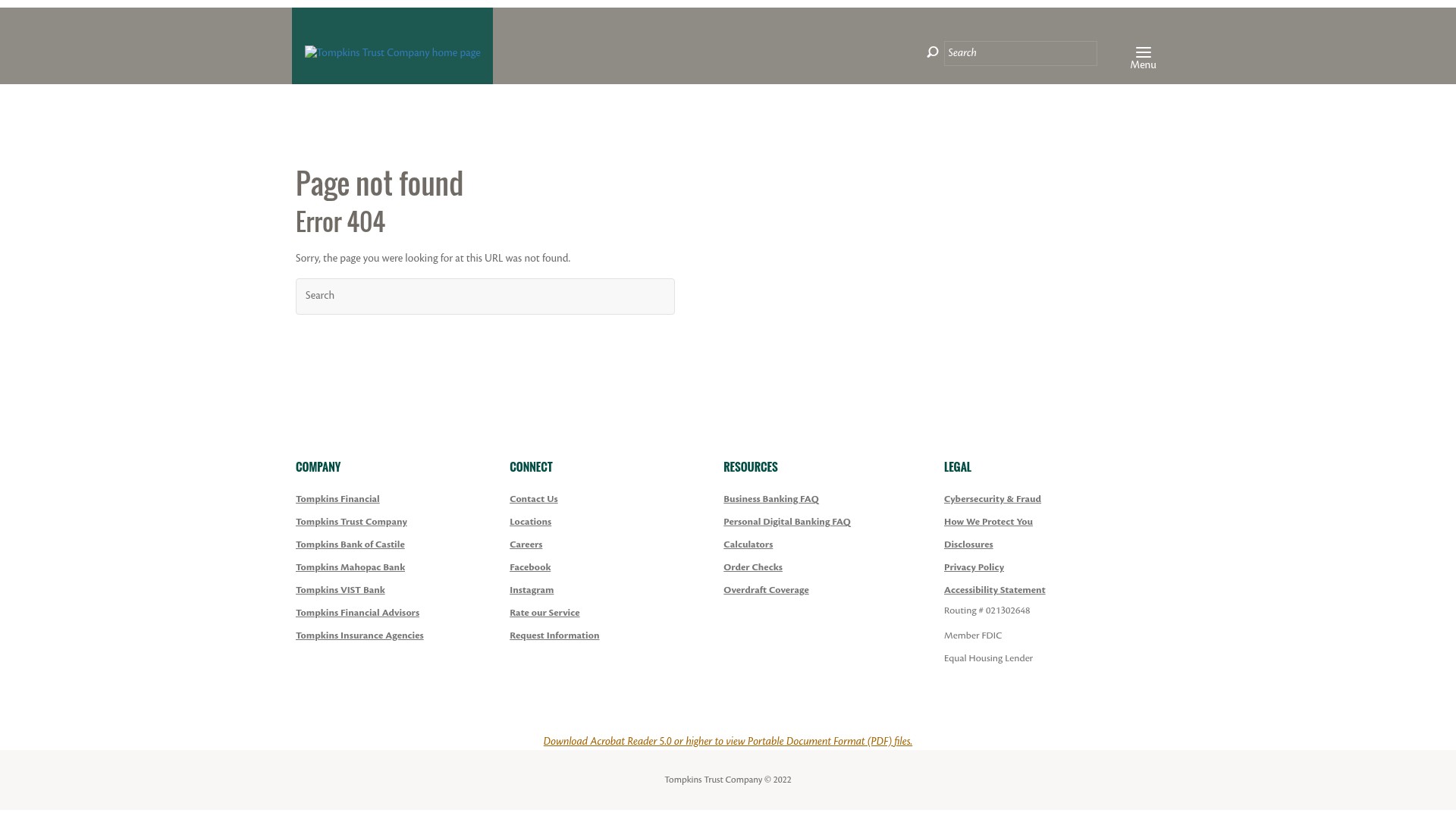Click the Download Acrobat Reader link
Screen dimensions: 1456x819
coord(727,742)
